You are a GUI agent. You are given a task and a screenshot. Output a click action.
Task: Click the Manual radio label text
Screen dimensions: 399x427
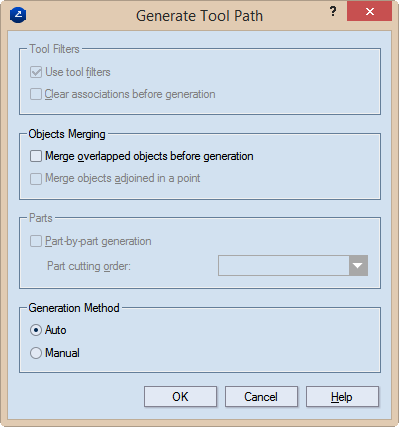(62, 353)
